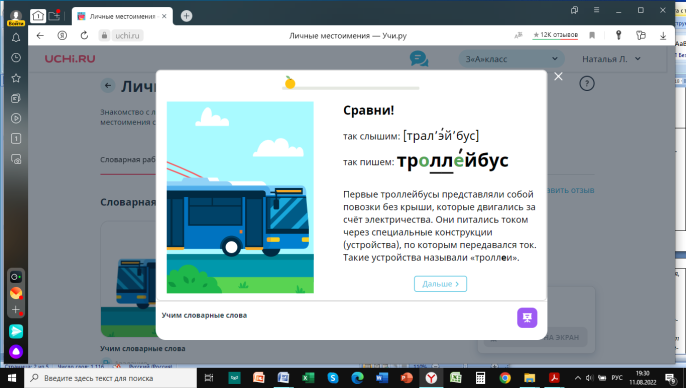Screen dimensions: 686x388
Task: Reload the page with refresh icon
Action: (x=84, y=35)
